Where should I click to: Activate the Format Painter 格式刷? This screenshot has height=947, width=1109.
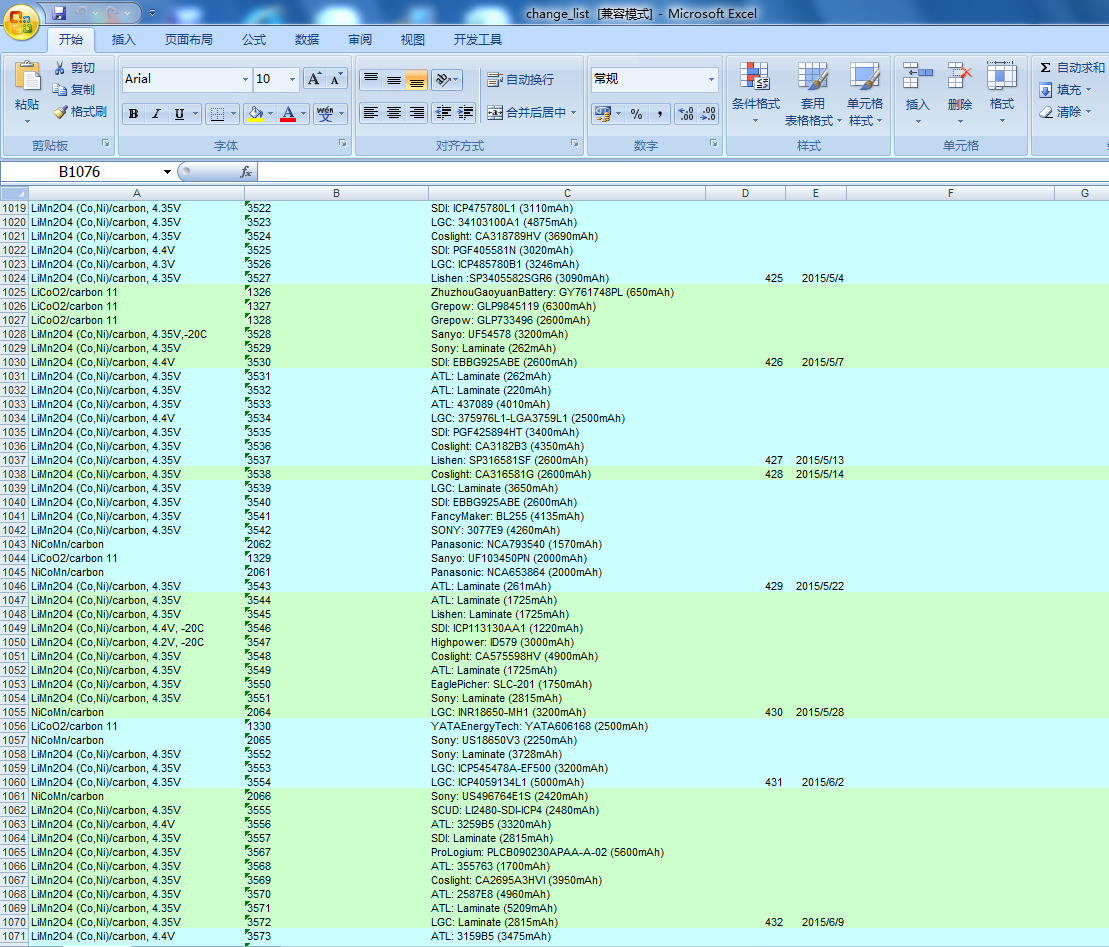click(80, 112)
